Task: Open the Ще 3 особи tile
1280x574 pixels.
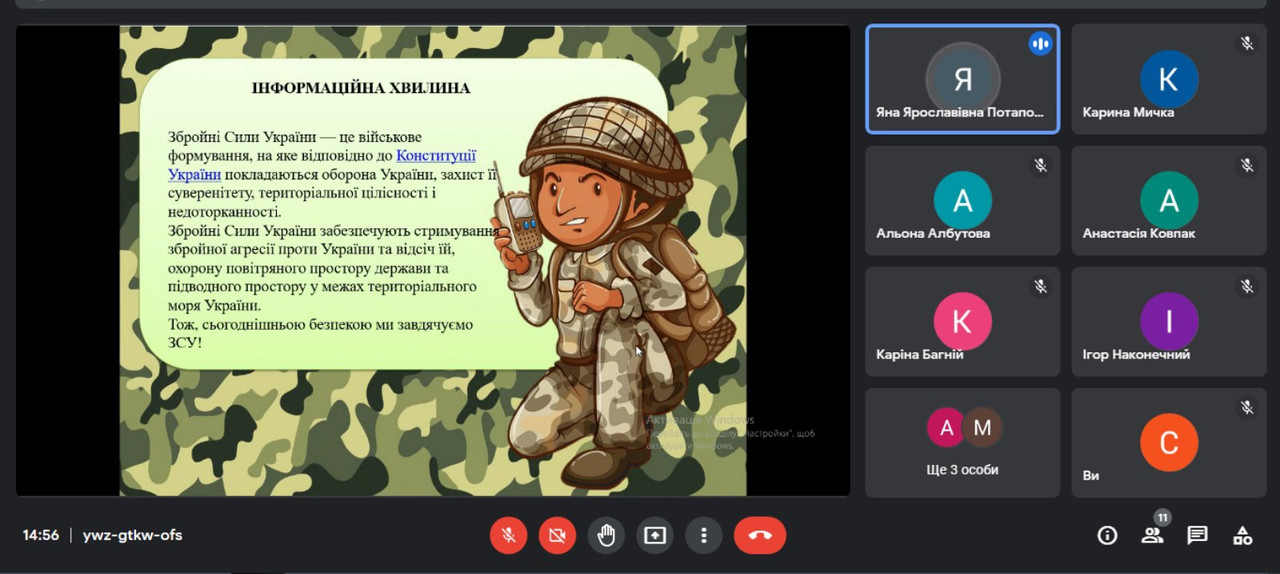Action: click(962, 442)
